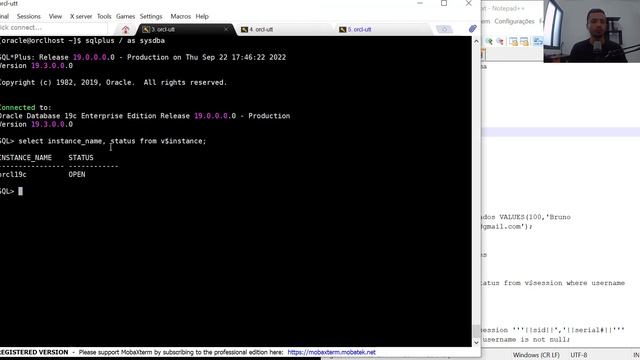Click the sync vertical scrolling icon in Notepad++
640x360 pixels.
click(513, 41)
